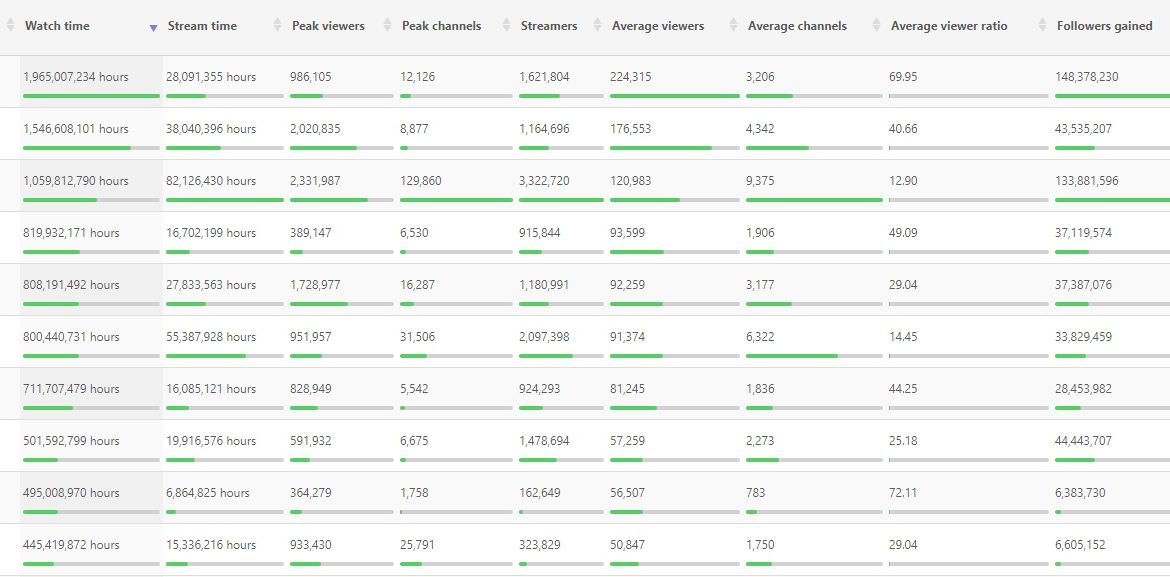
Task: Click sort arrows between Streamers and Average viewers
Action: tap(597, 26)
